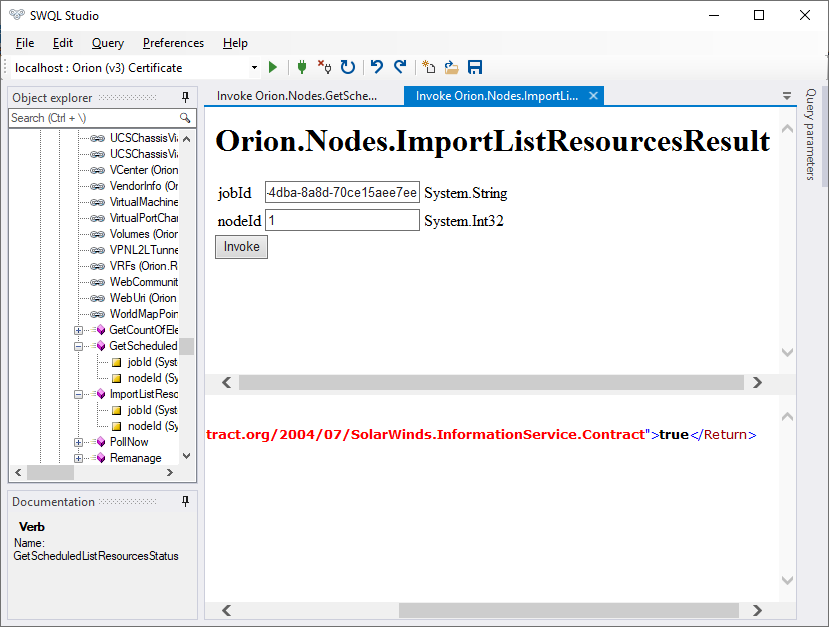Open the Edit menu
Viewport: 829px width, 627px height.
tap(62, 43)
